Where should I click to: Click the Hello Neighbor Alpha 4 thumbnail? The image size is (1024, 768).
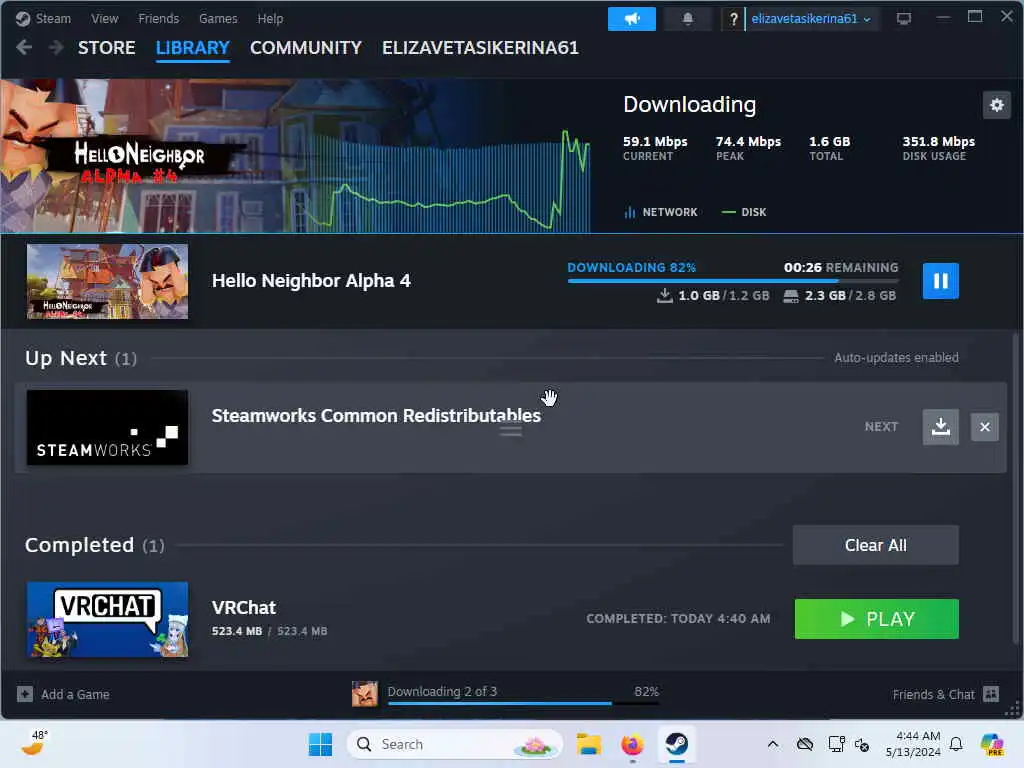click(x=107, y=281)
